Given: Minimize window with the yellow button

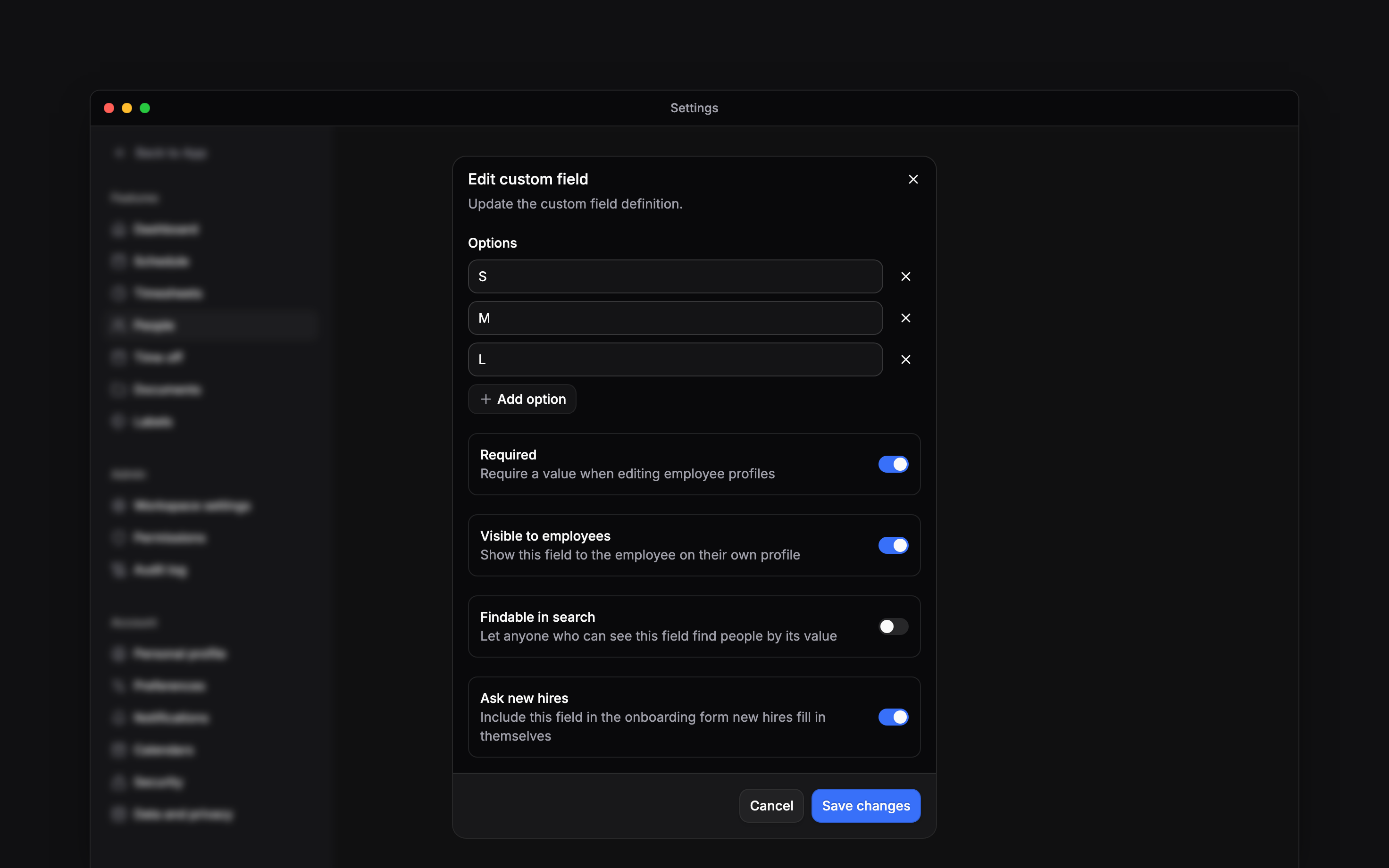Looking at the screenshot, I should click(127, 108).
